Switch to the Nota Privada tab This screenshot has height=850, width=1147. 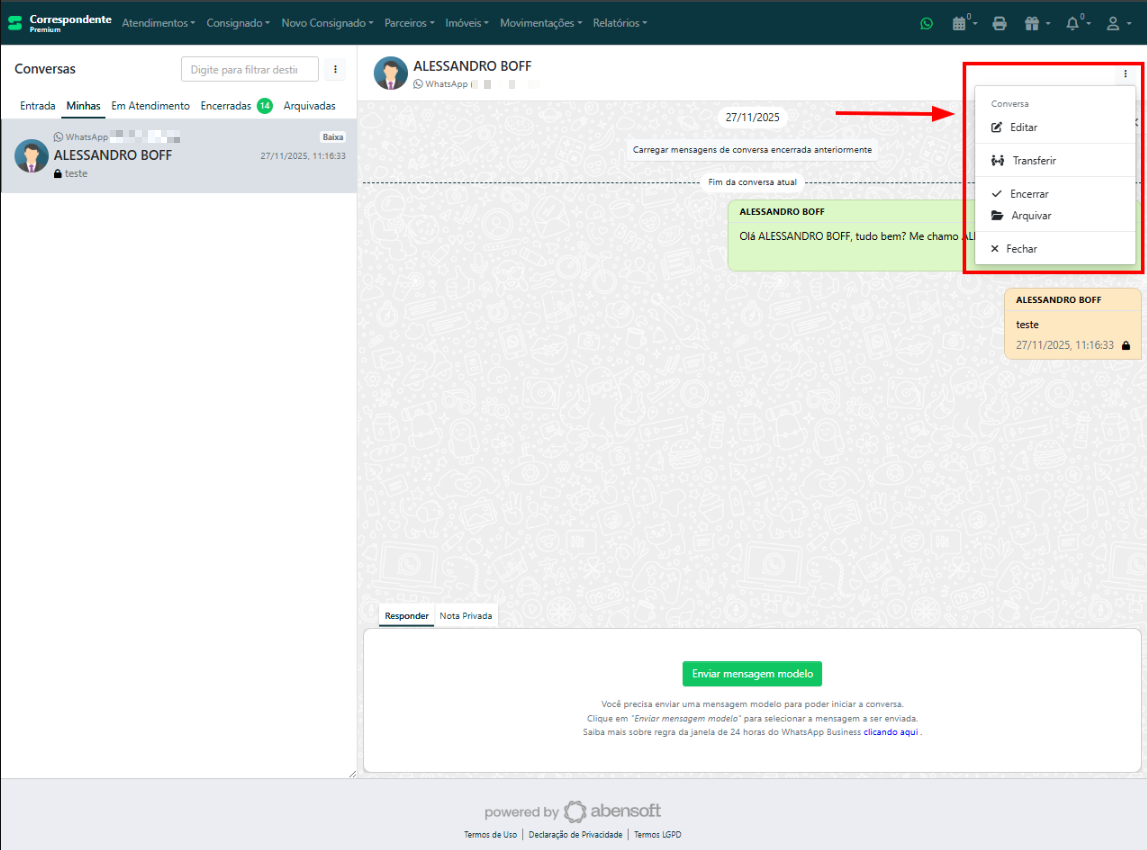(x=466, y=616)
